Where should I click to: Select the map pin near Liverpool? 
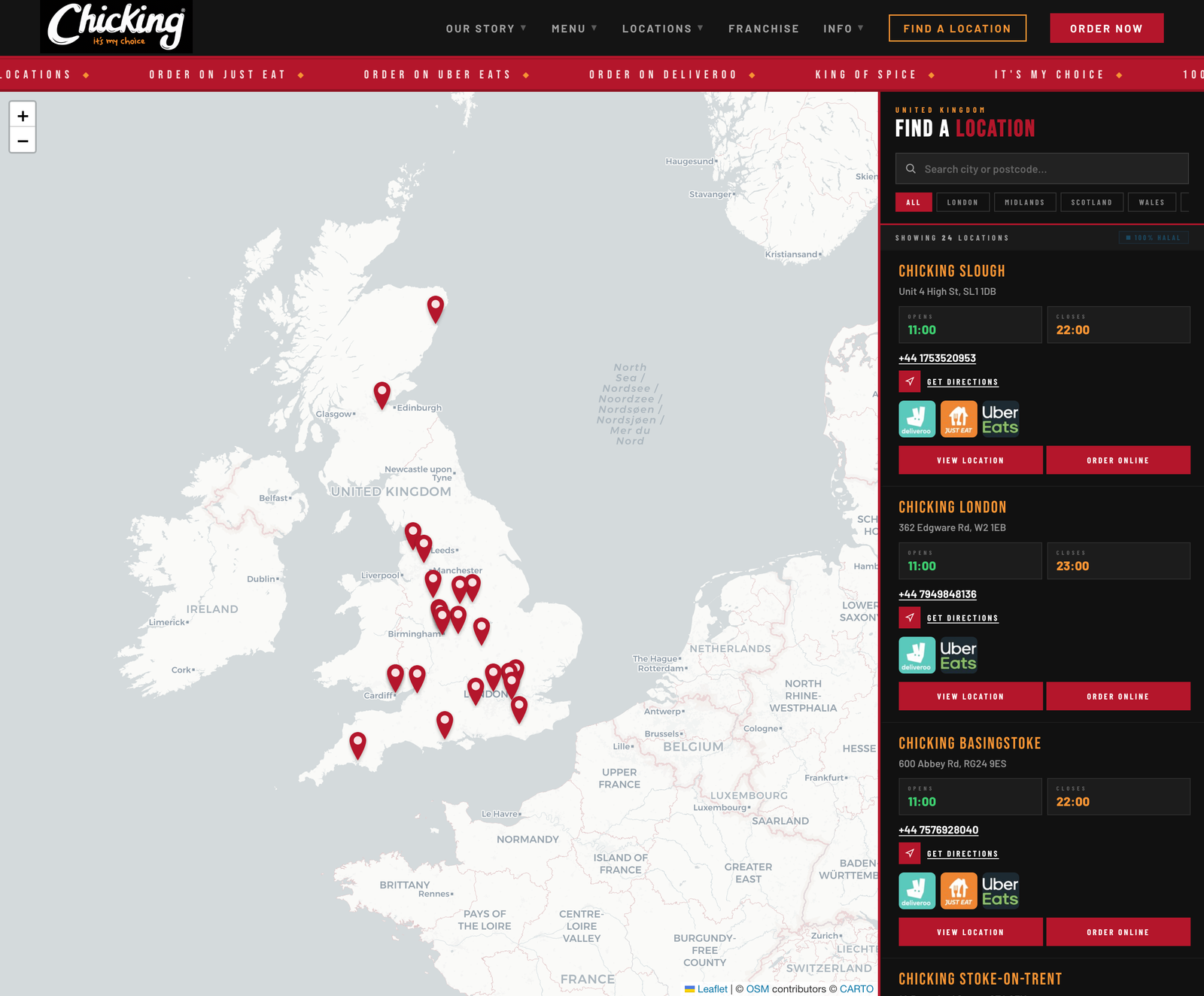[433, 582]
